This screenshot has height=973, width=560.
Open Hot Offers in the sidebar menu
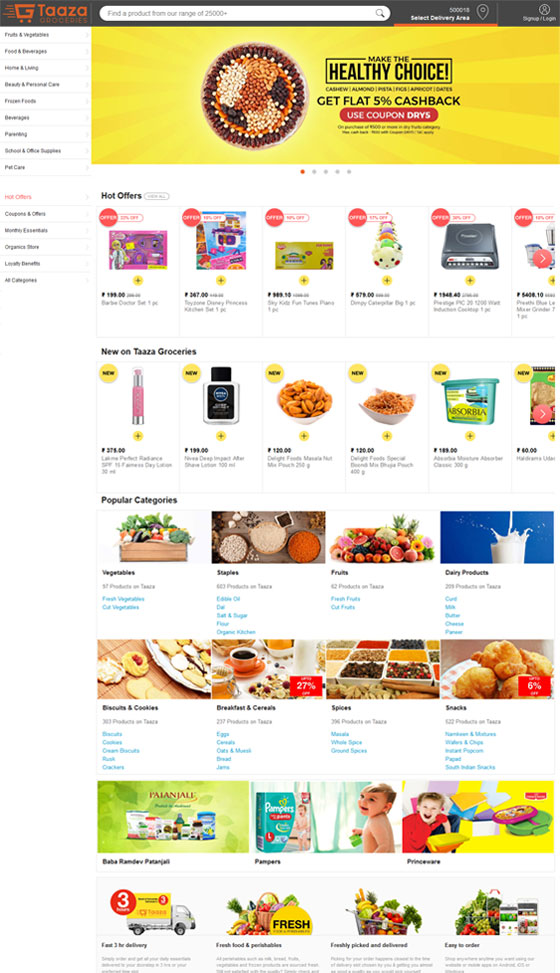click(x=45, y=197)
